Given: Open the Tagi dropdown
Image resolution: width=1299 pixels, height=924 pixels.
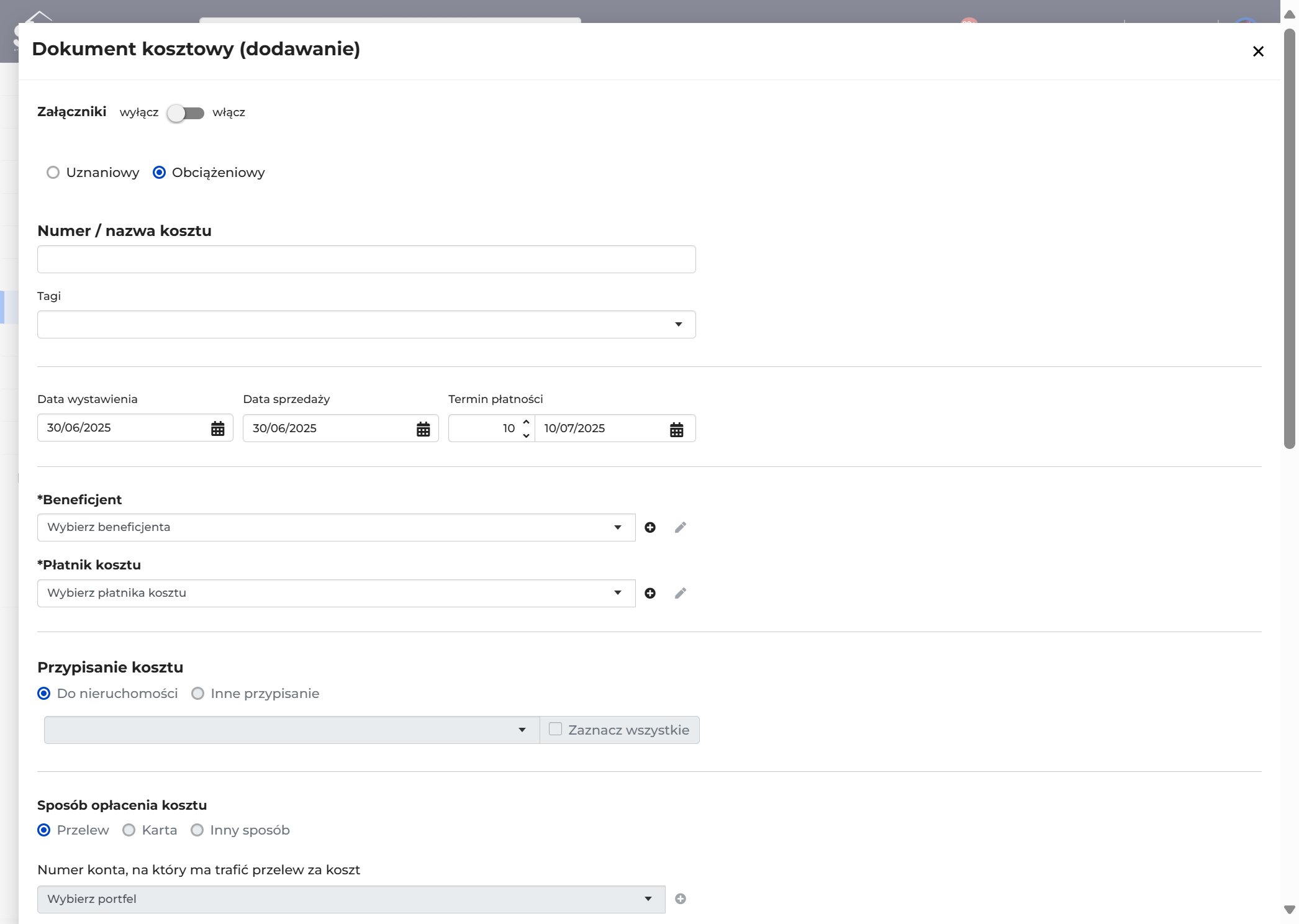Looking at the screenshot, I should 366,324.
